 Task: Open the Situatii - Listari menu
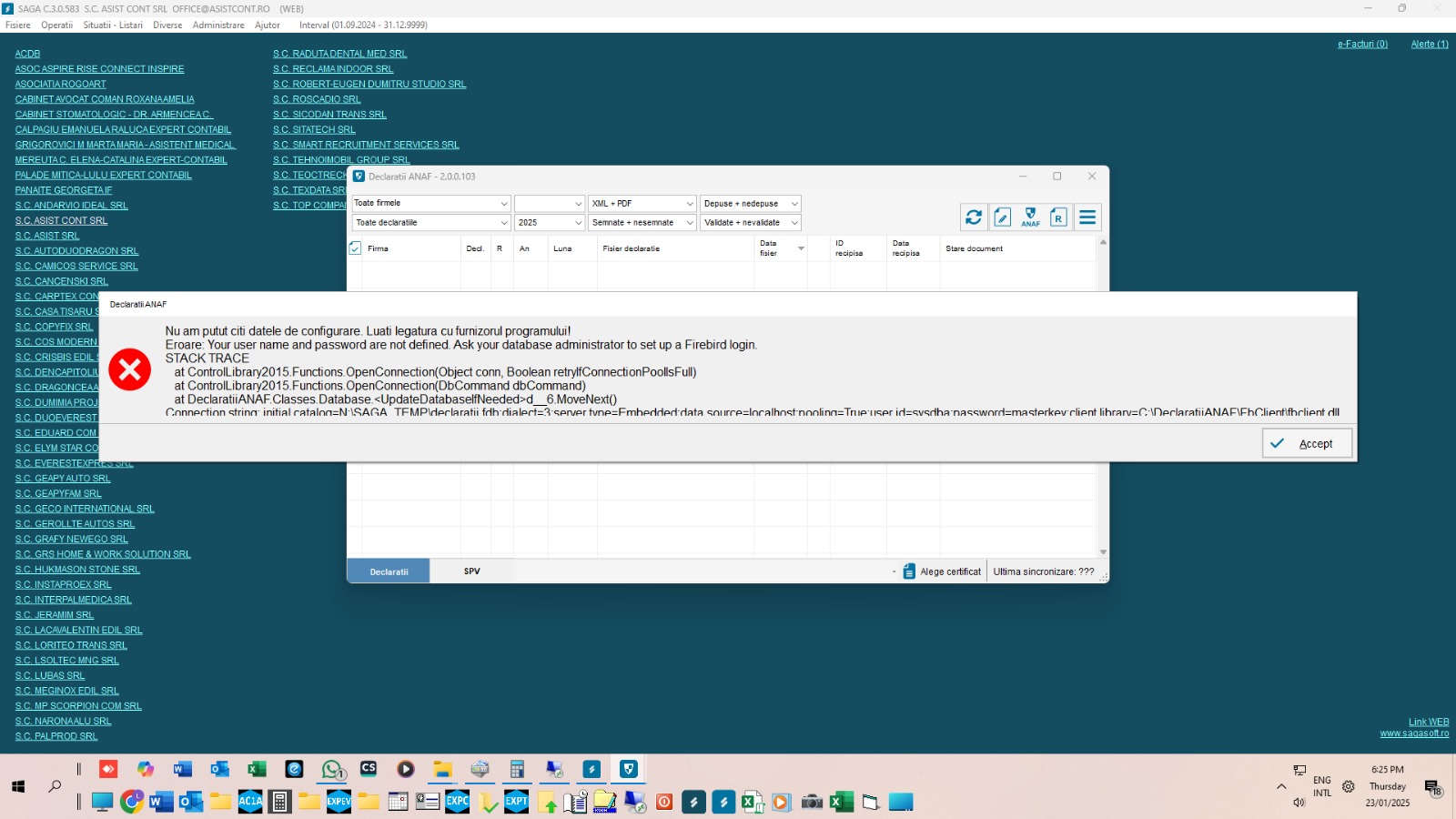(113, 25)
